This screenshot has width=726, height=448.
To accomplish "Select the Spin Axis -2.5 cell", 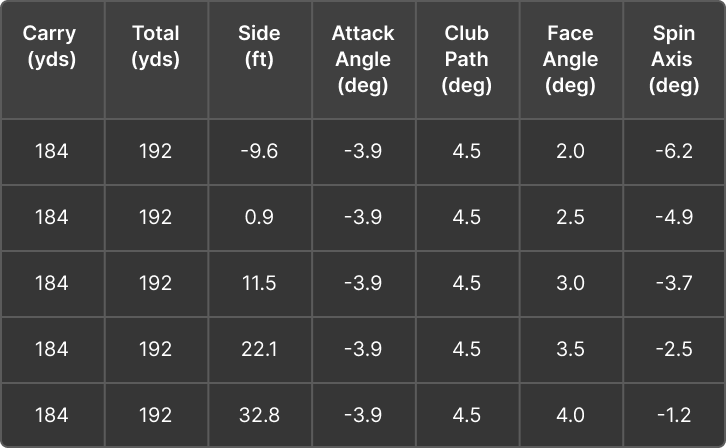I will (673, 349).
